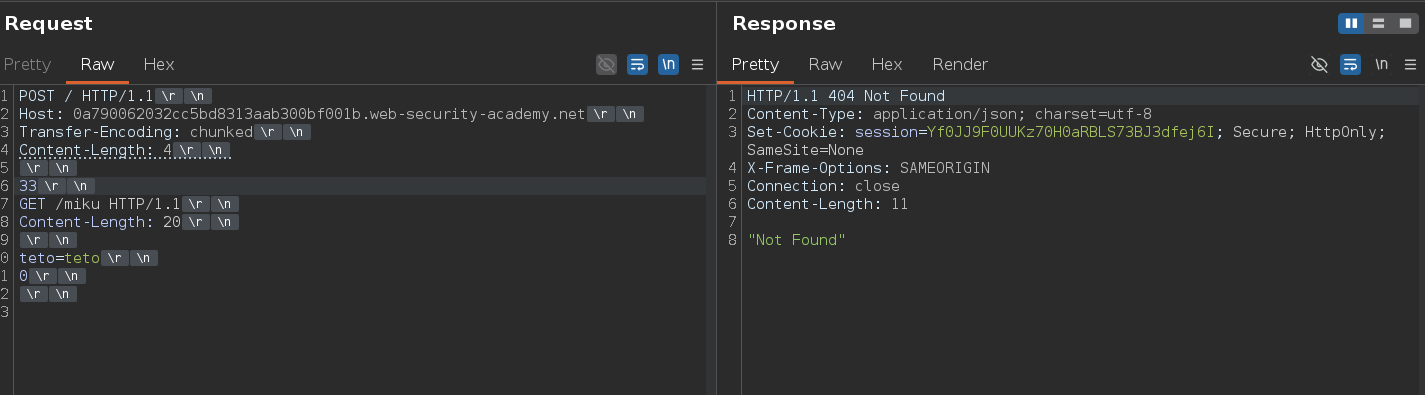Click the "Not Found" response body
The height and width of the screenshot is (395, 1425).
797,240
